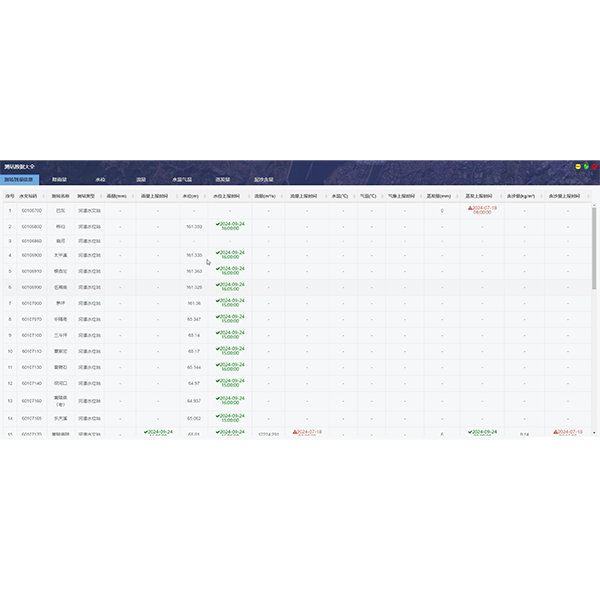600x600 pixels.
Task: Click green check icon in row 60106900
Action: pyautogui.click(x=218, y=253)
